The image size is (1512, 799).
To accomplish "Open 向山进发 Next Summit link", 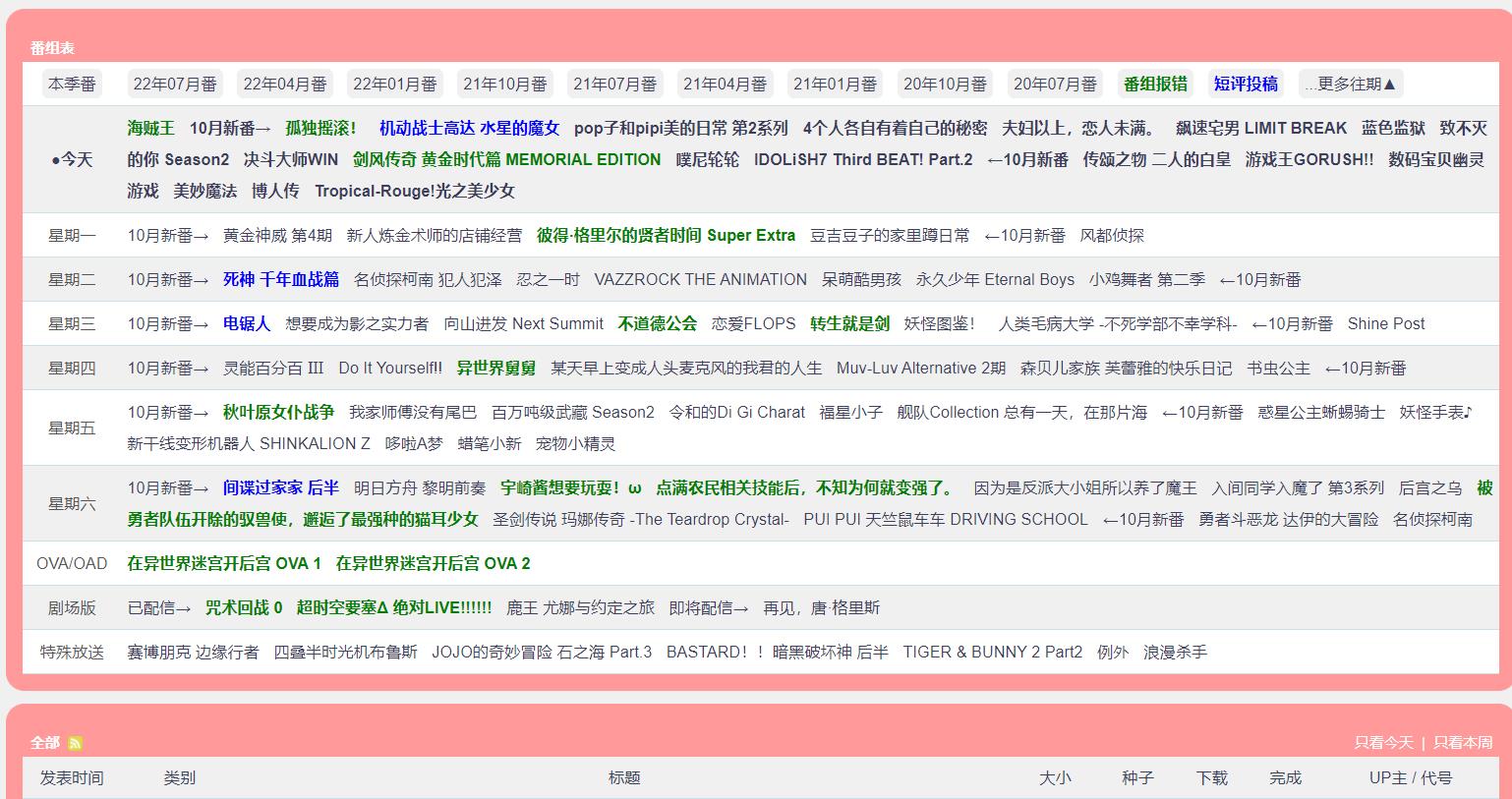I will (524, 323).
